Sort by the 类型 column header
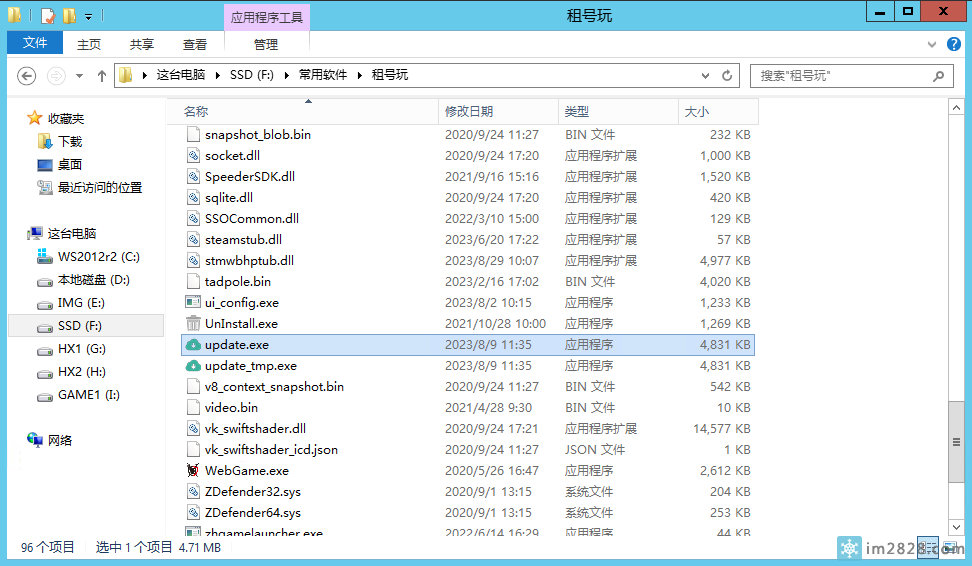972x566 pixels. click(x=618, y=112)
